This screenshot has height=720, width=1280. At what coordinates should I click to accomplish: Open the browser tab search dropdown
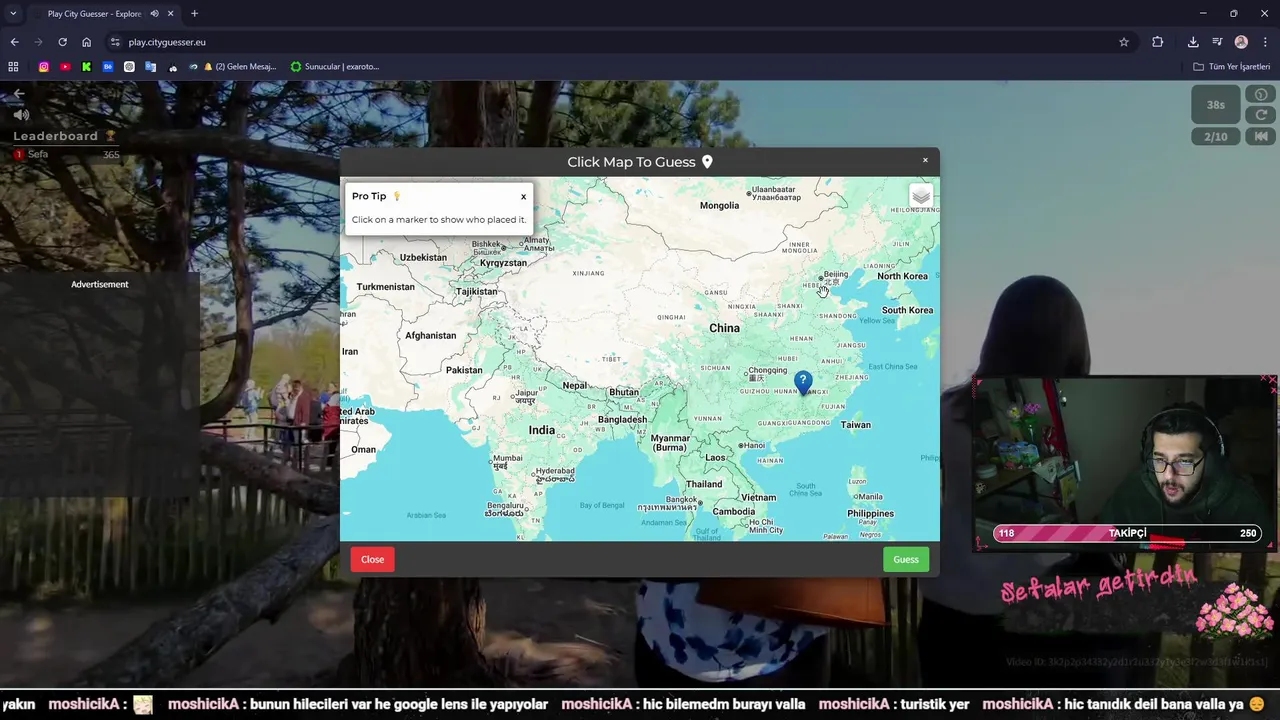(13, 13)
